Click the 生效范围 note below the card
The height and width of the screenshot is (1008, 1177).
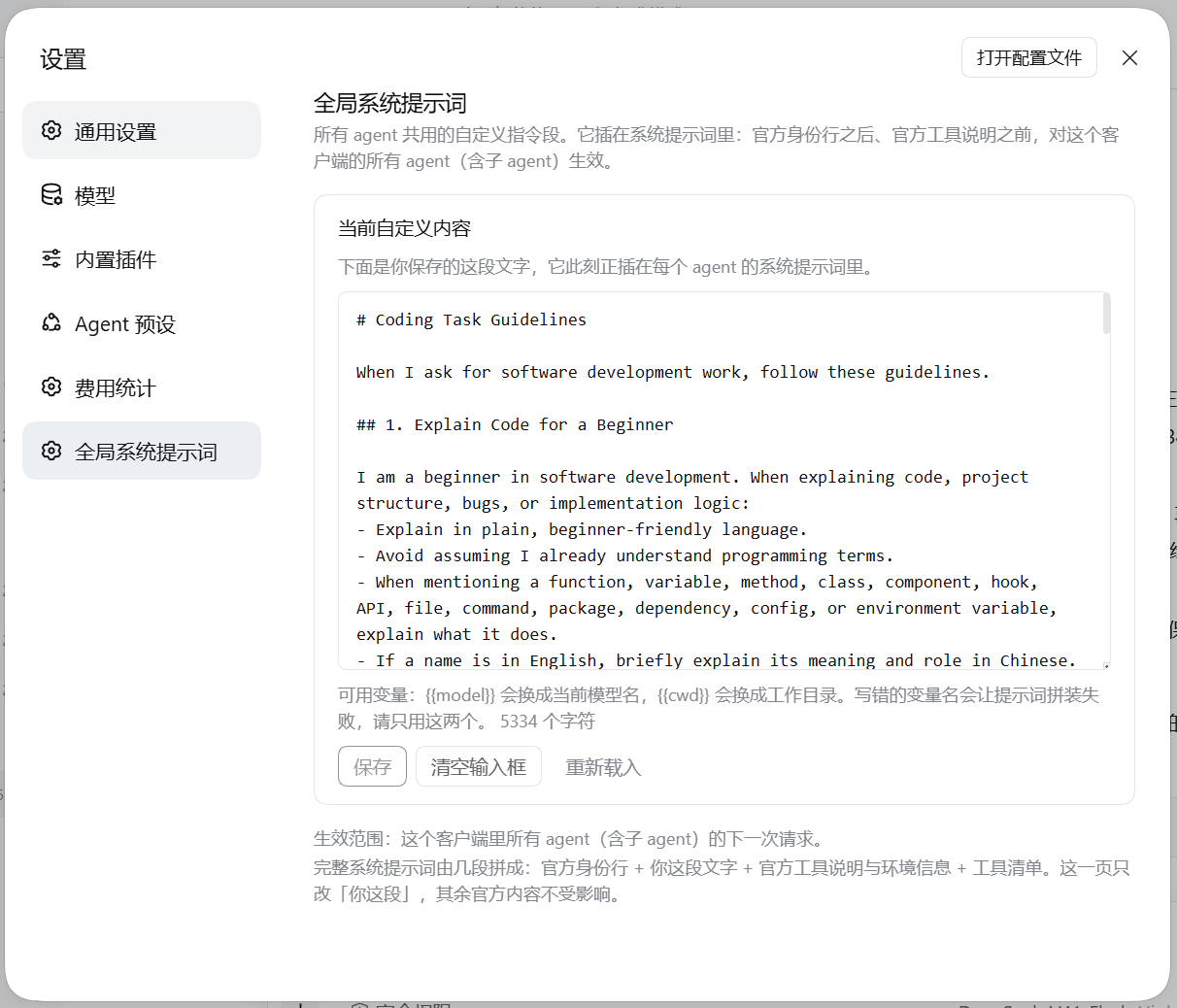click(x=570, y=839)
